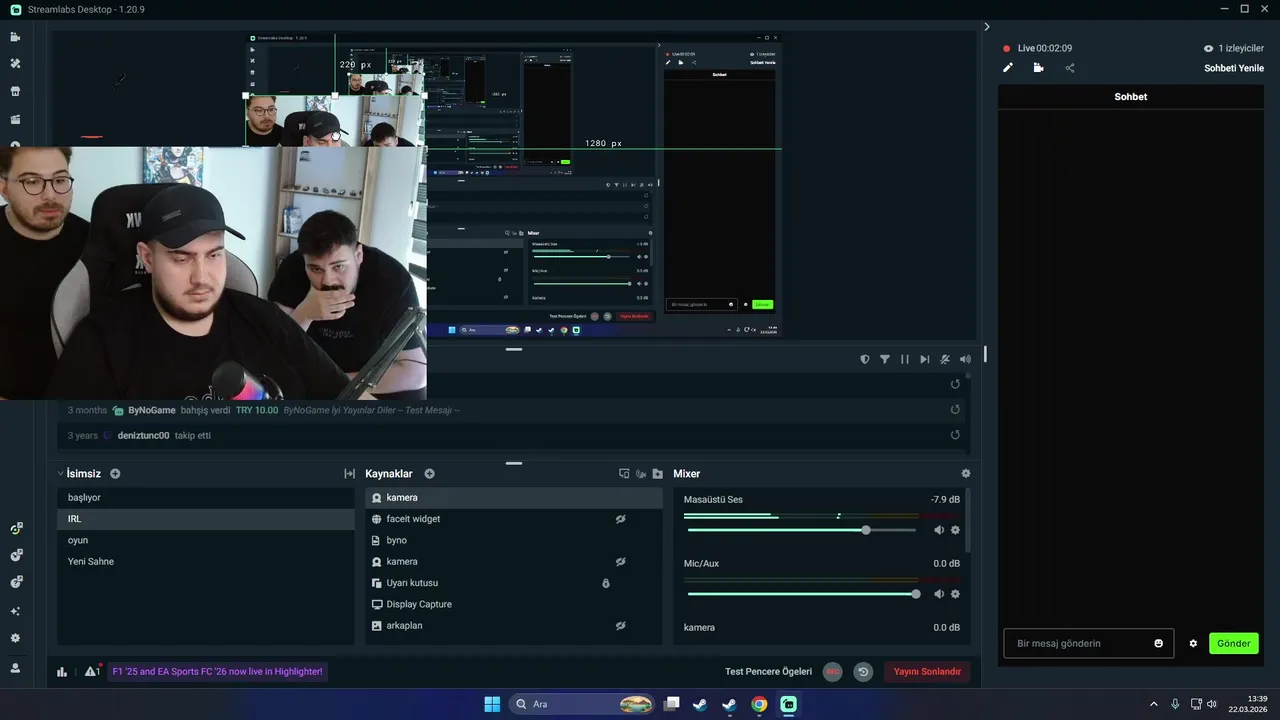Click the sparkle AI icon in the left sidebar
Image resolution: width=1280 pixels, height=720 pixels.
point(15,611)
